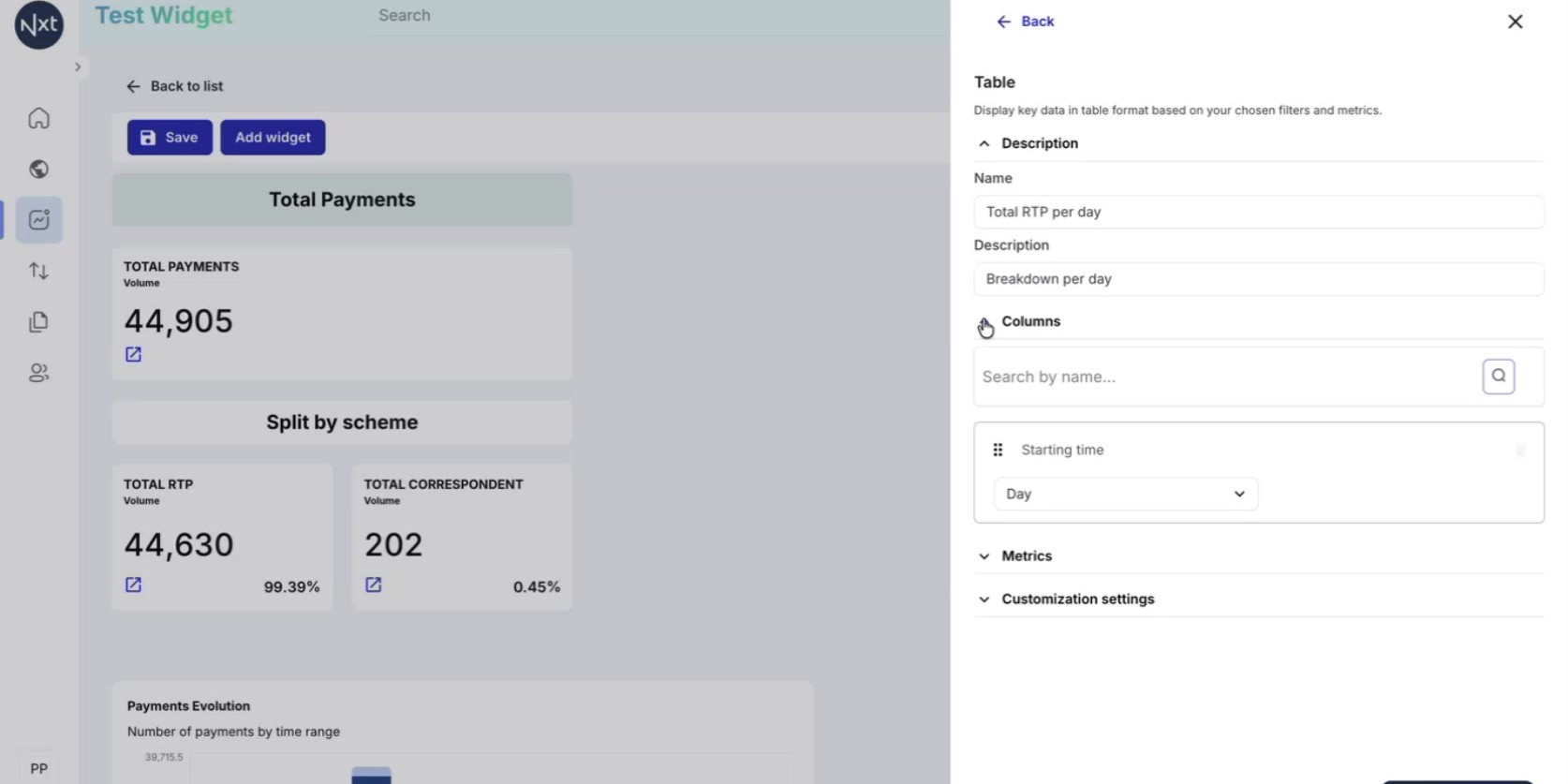
Task: Click the Name field 'Total RTP per day'
Action: [x=1258, y=212]
